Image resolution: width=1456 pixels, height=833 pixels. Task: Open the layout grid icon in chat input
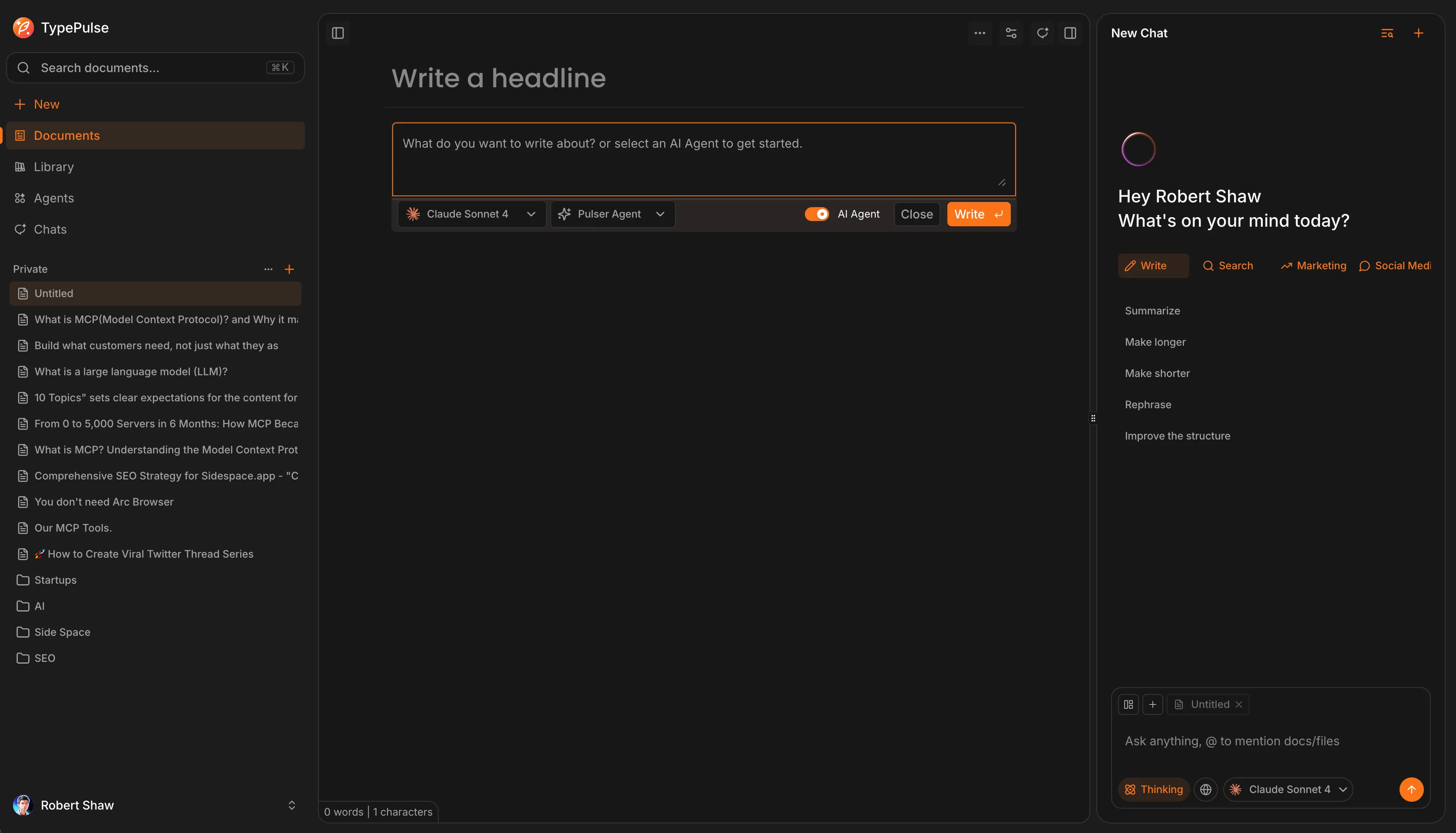tap(1128, 704)
